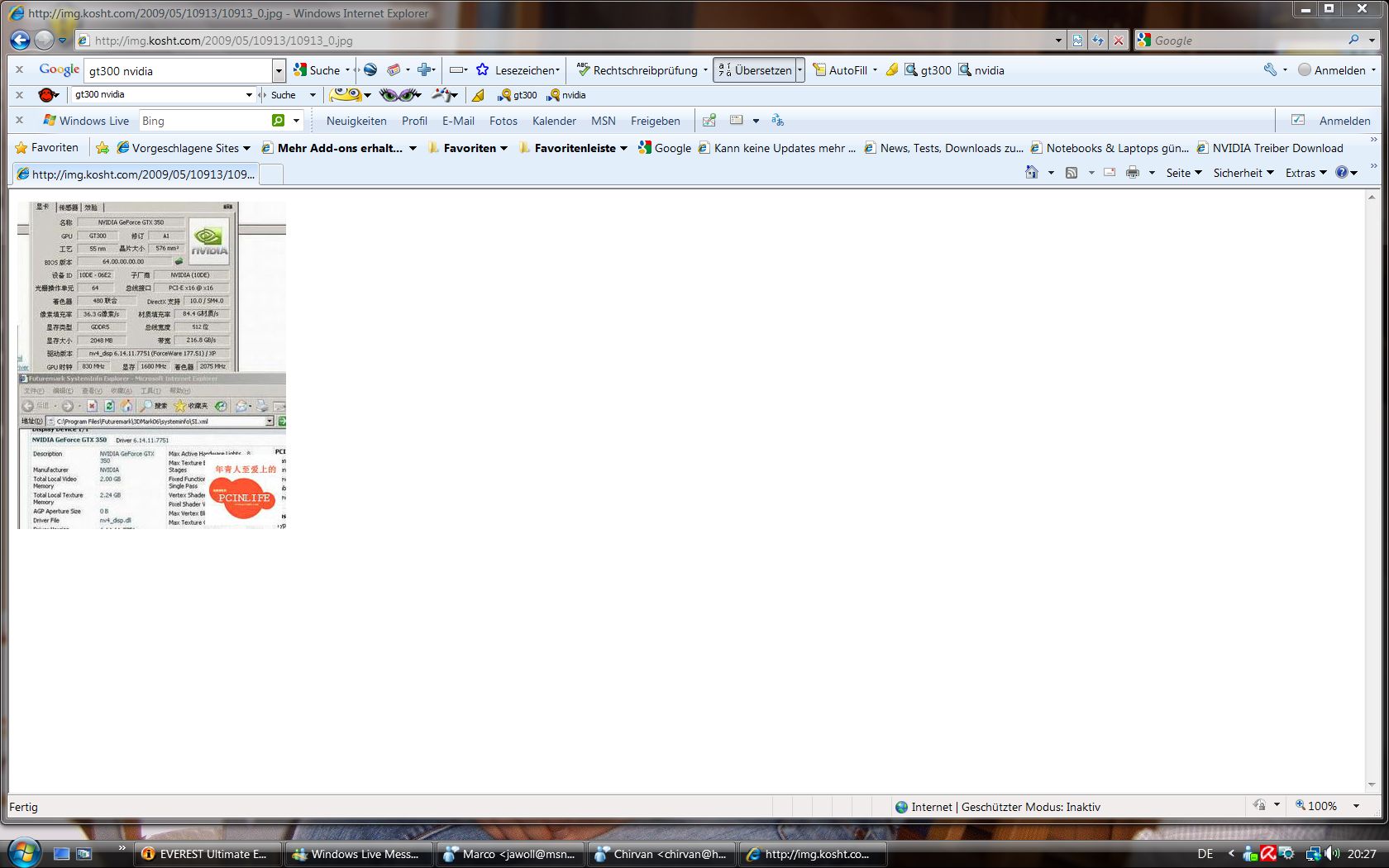The image size is (1389, 868).
Task: Click the gt300 nvidia Google toolbar search field
Action: (179, 71)
